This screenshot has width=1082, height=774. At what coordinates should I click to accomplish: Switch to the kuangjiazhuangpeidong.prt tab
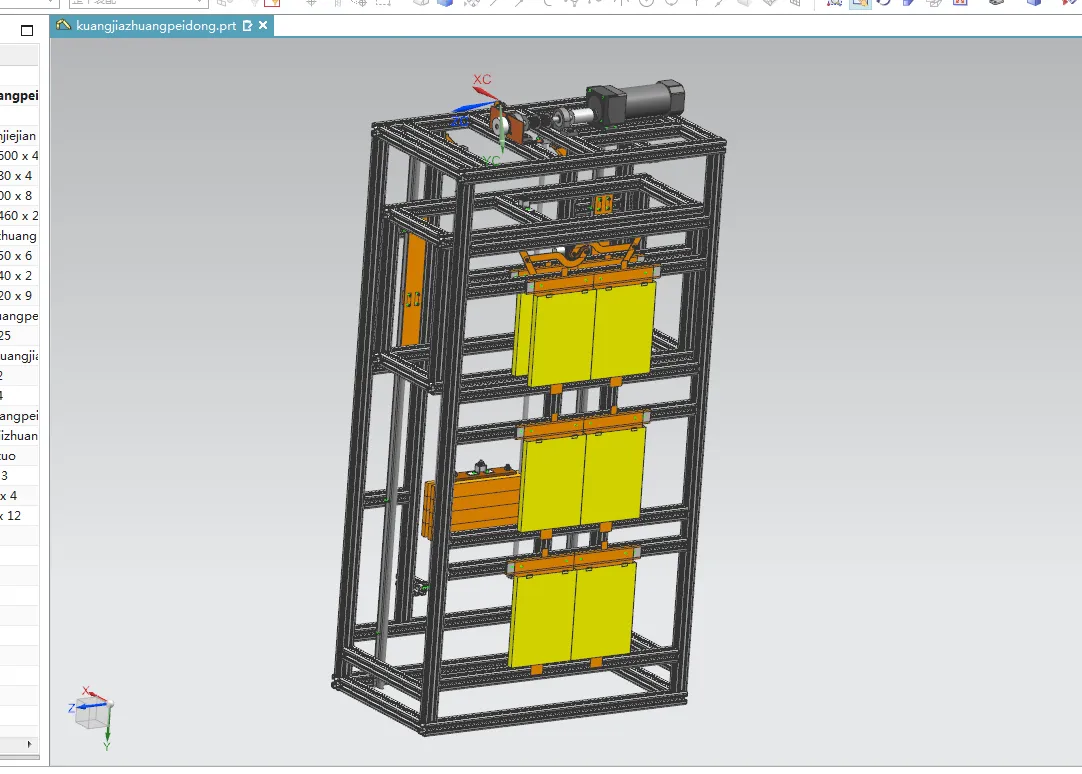[155, 26]
